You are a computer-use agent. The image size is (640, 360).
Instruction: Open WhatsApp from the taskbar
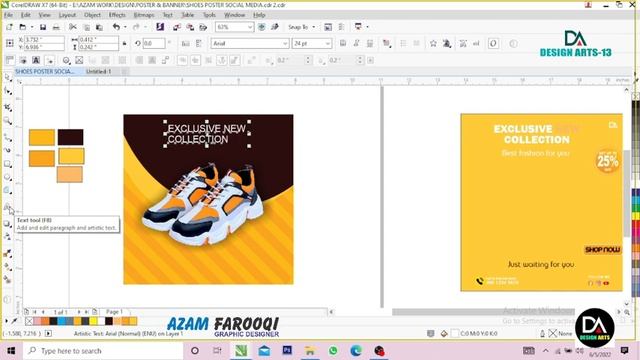333,351
